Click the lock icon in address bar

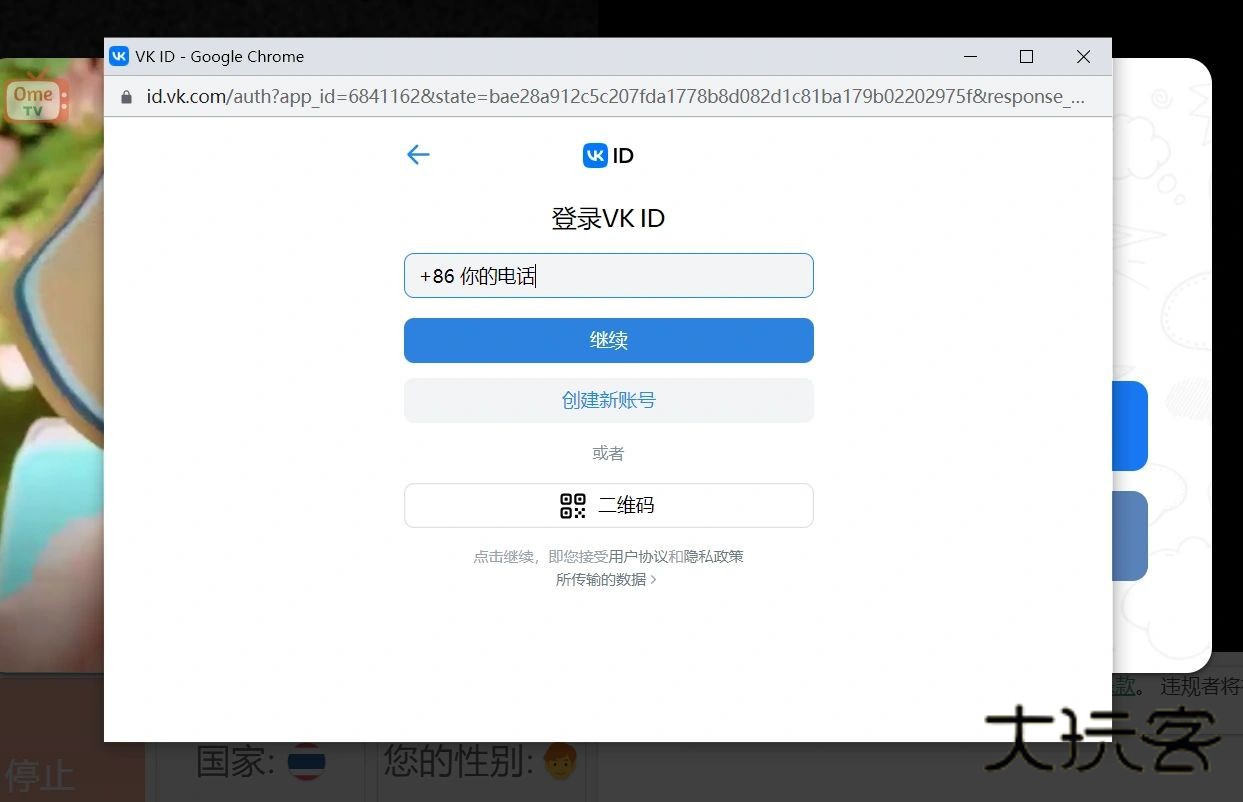pyautogui.click(x=126, y=97)
